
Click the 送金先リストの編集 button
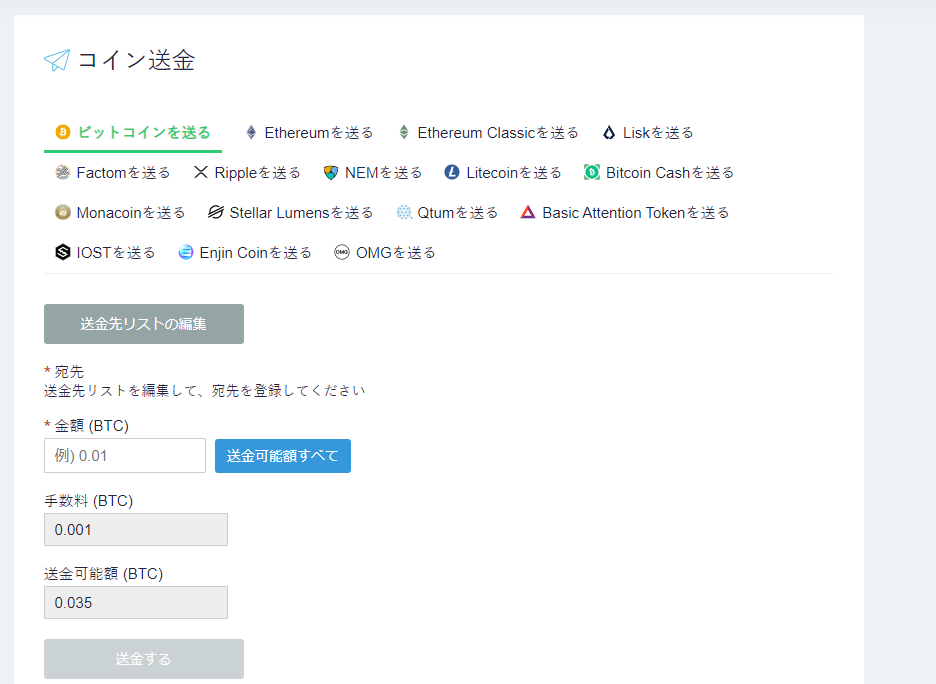(x=144, y=324)
